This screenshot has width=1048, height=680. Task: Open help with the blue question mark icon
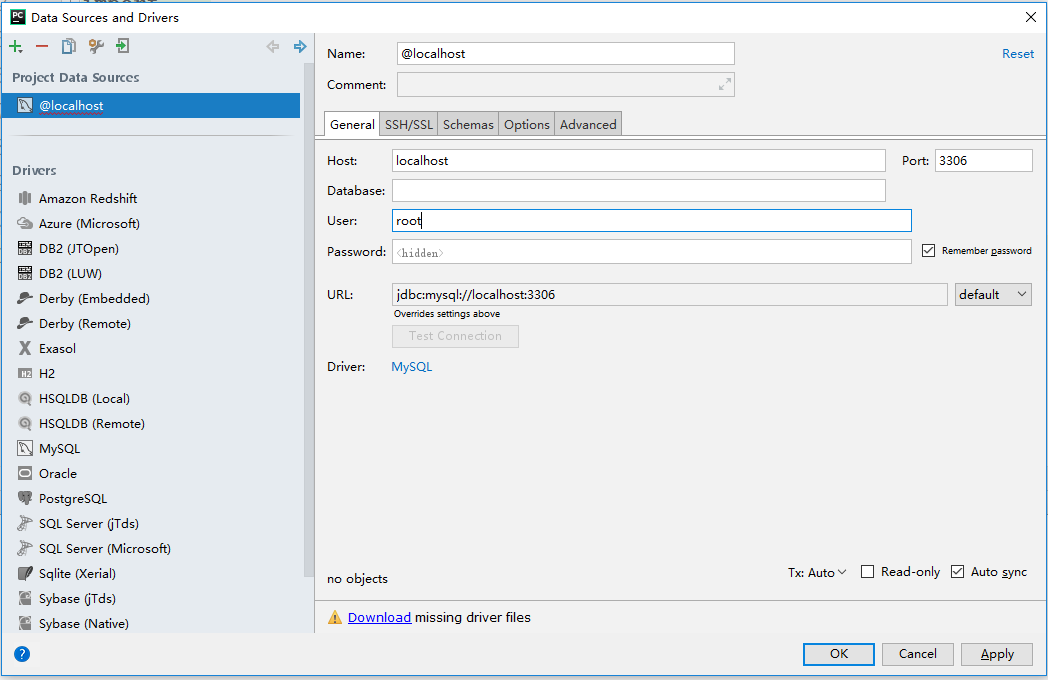point(22,654)
